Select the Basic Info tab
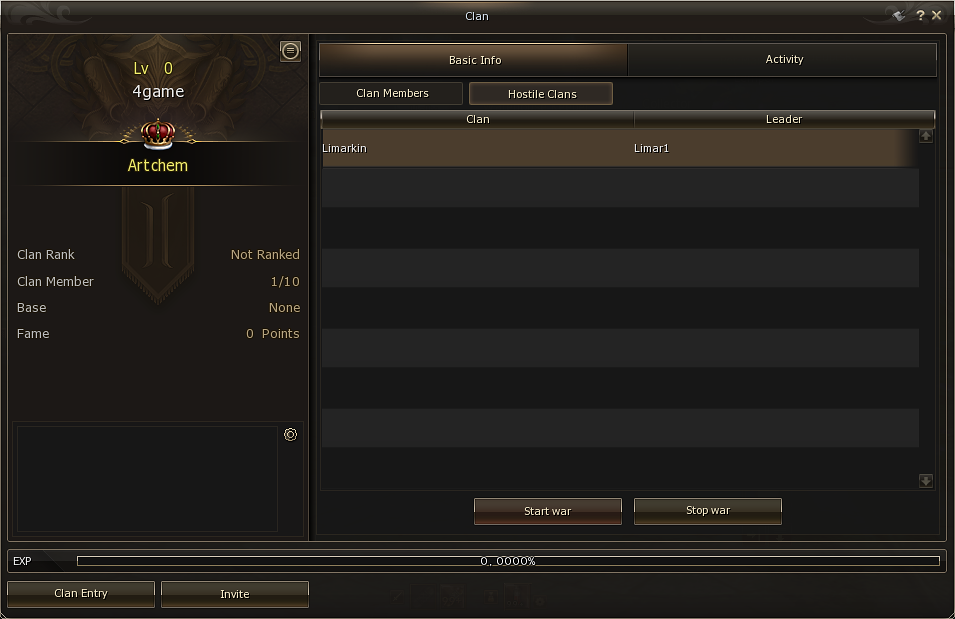Viewport: 955px width, 619px height. [473, 59]
